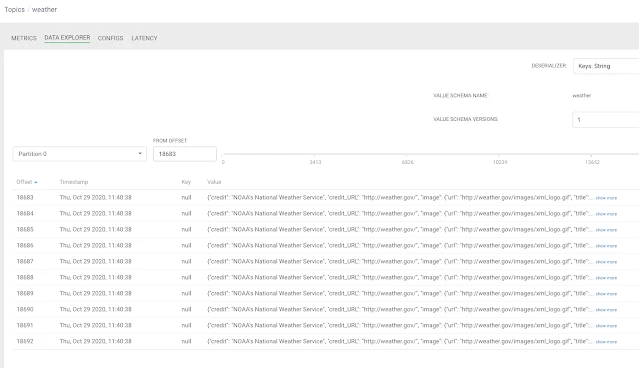This screenshot has width=639, height=368.
Task: Click offset slider at the 6826 mark
Action: coord(406,154)
